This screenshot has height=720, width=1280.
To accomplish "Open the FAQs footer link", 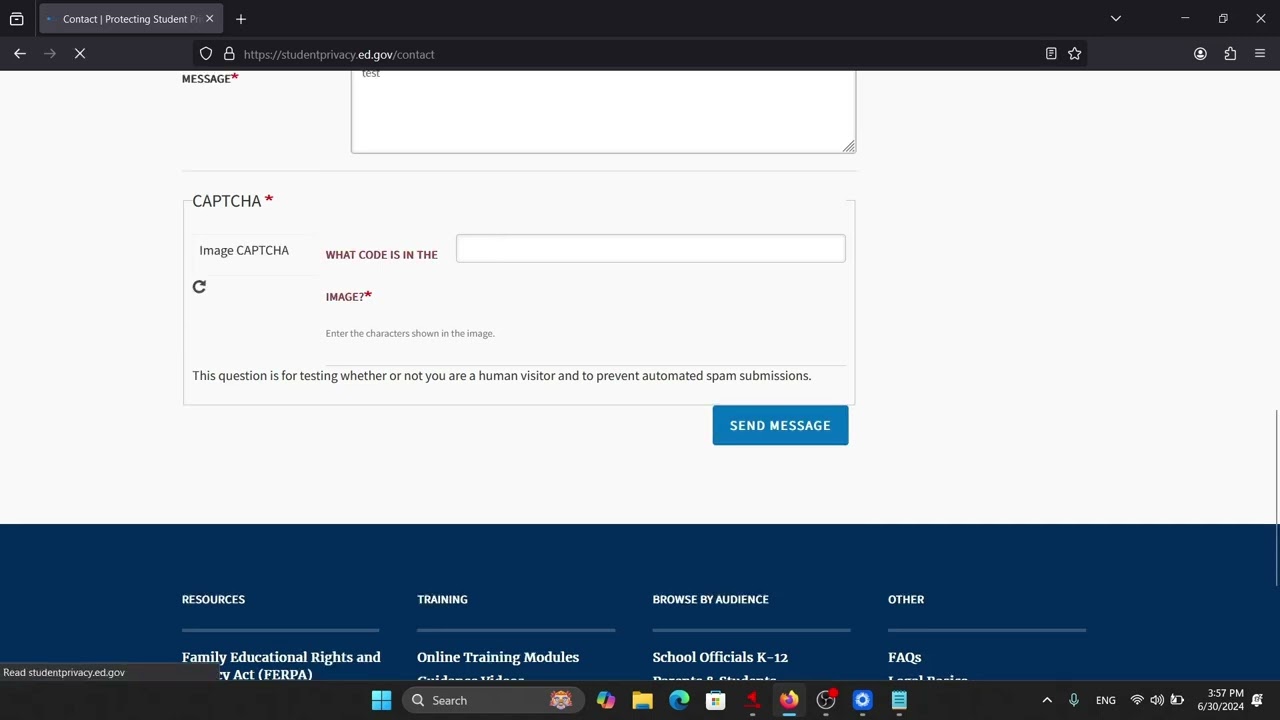I will [x=904, y=657].
